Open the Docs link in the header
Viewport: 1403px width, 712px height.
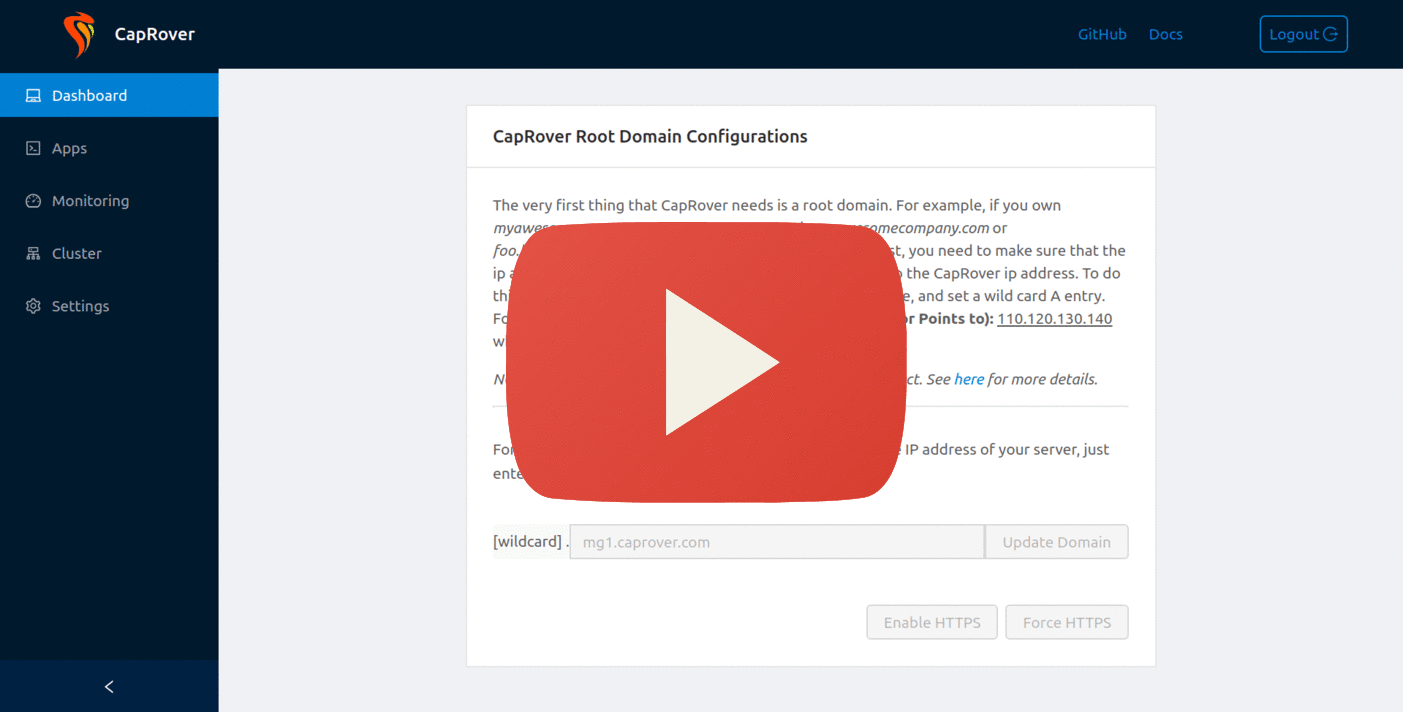pos(1165,35)
